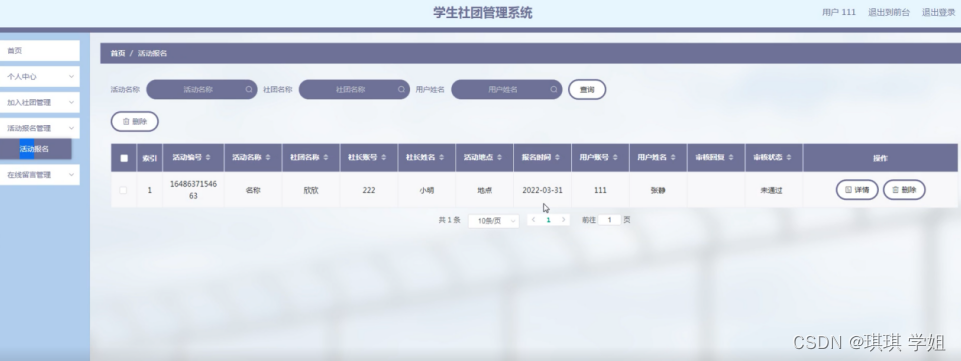Sort table by 用户账号 column arrows
This screenshot has height=361, width=961.
pyautogui.click(x=615, y=158)
